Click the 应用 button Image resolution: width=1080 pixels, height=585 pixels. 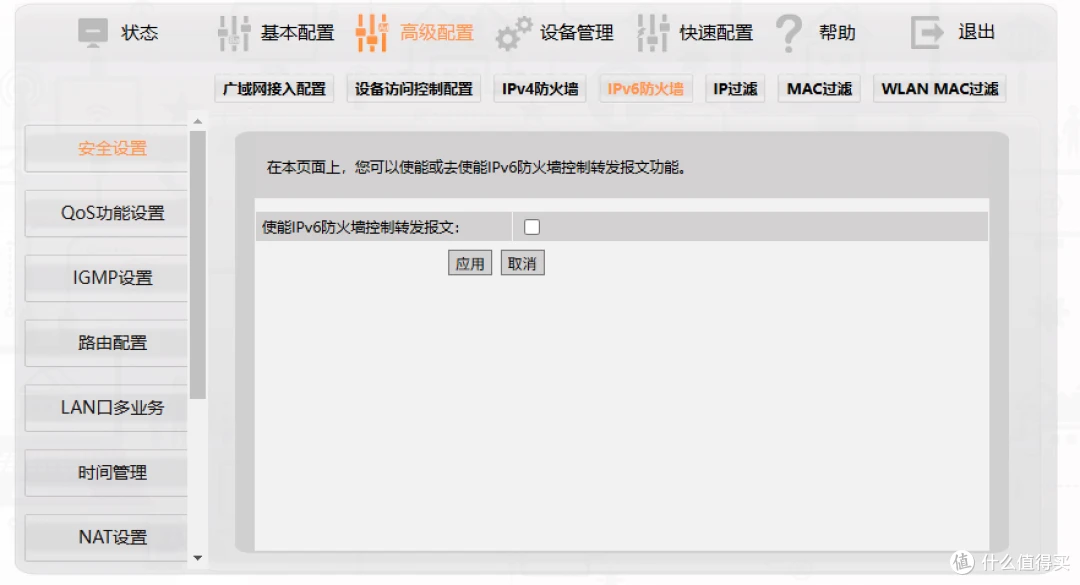coord(470,263)
